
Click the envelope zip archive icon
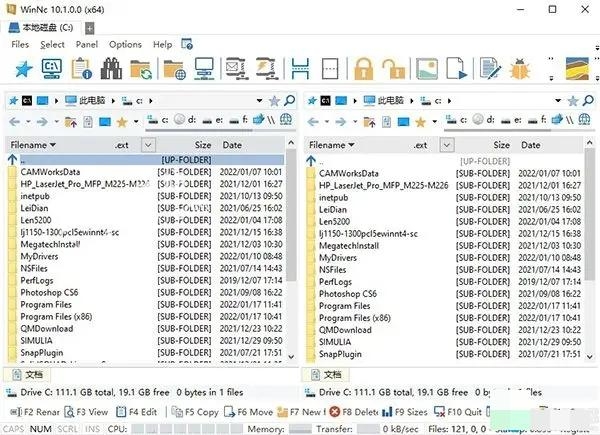point(237,69)
